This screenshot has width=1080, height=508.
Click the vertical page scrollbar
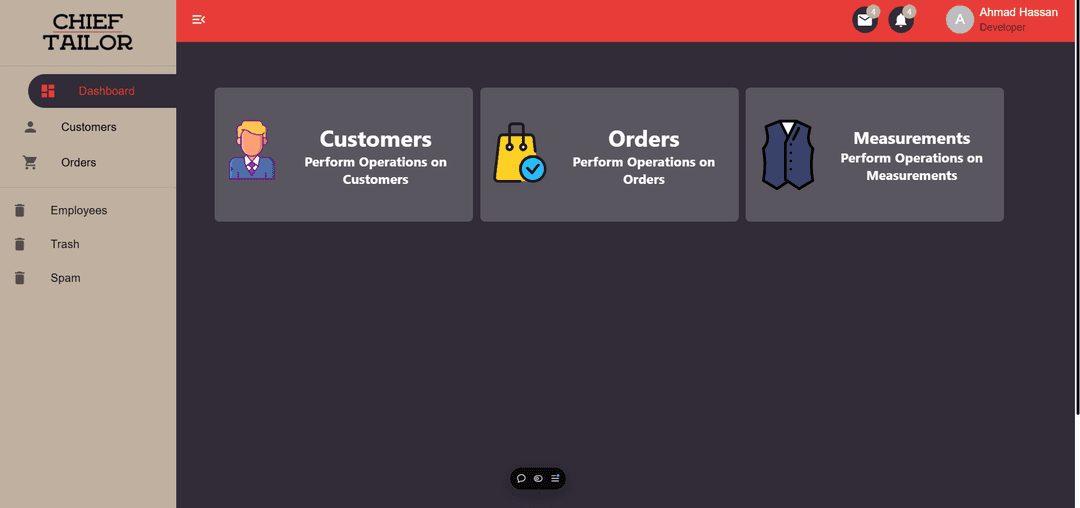click(x=1077, y=207)
